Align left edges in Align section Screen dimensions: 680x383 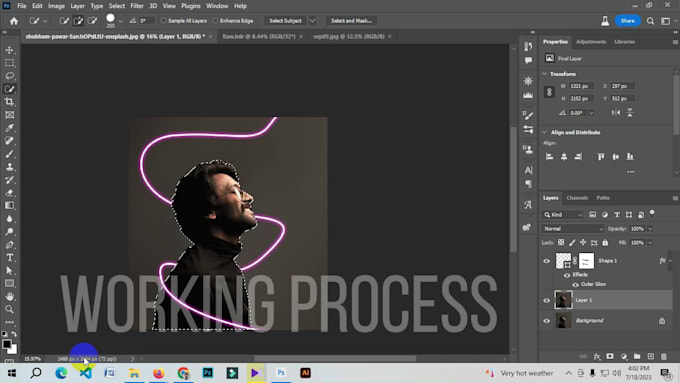click(x=549, y=157)
